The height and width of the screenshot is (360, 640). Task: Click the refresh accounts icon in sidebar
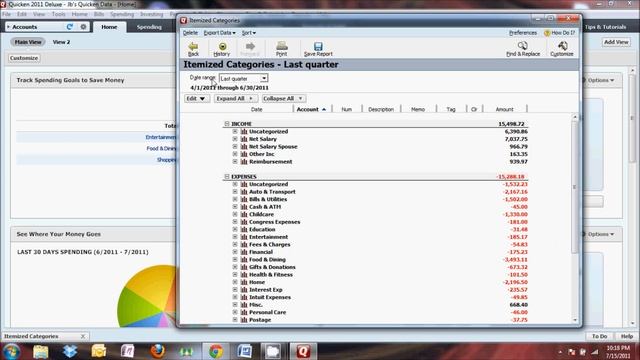(x=69, y=27)
